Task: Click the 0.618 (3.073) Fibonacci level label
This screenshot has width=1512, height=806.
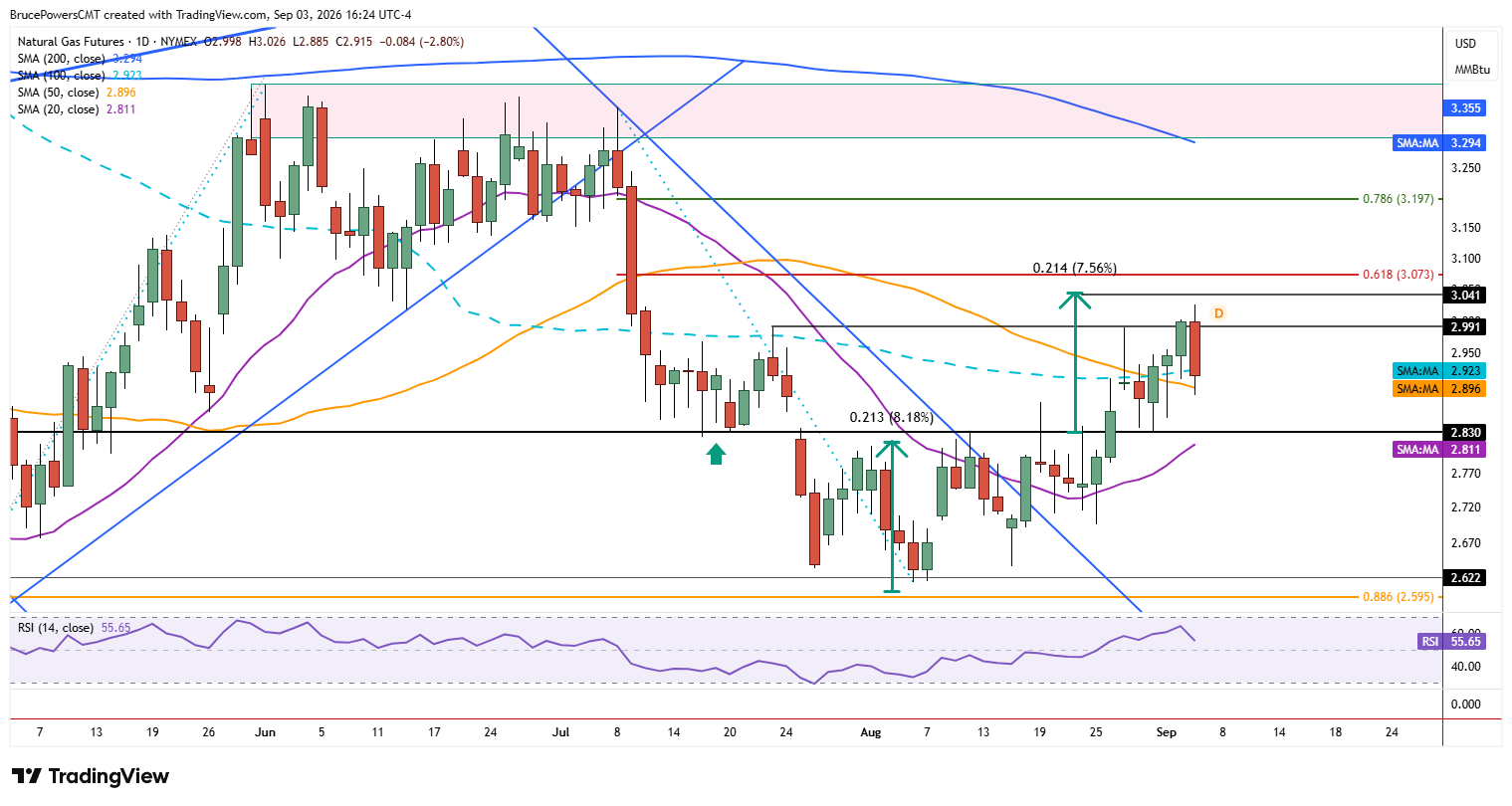Action: [x=1398, y=275]
